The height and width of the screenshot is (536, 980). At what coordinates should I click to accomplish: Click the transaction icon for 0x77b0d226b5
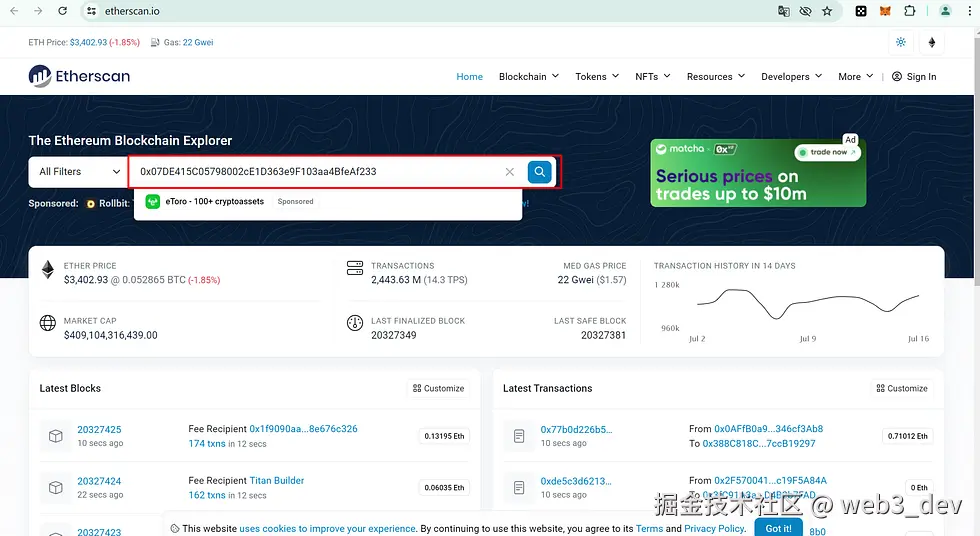coord(519,436)
